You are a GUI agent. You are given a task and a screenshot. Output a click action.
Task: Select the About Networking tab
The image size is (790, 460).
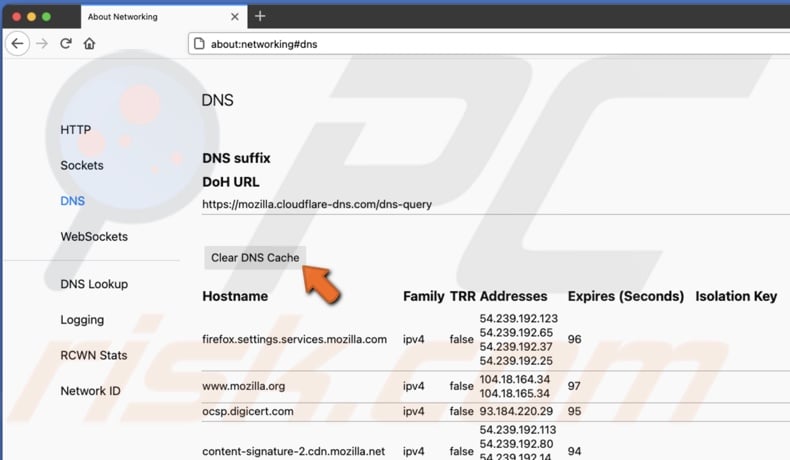pos(164,17)
